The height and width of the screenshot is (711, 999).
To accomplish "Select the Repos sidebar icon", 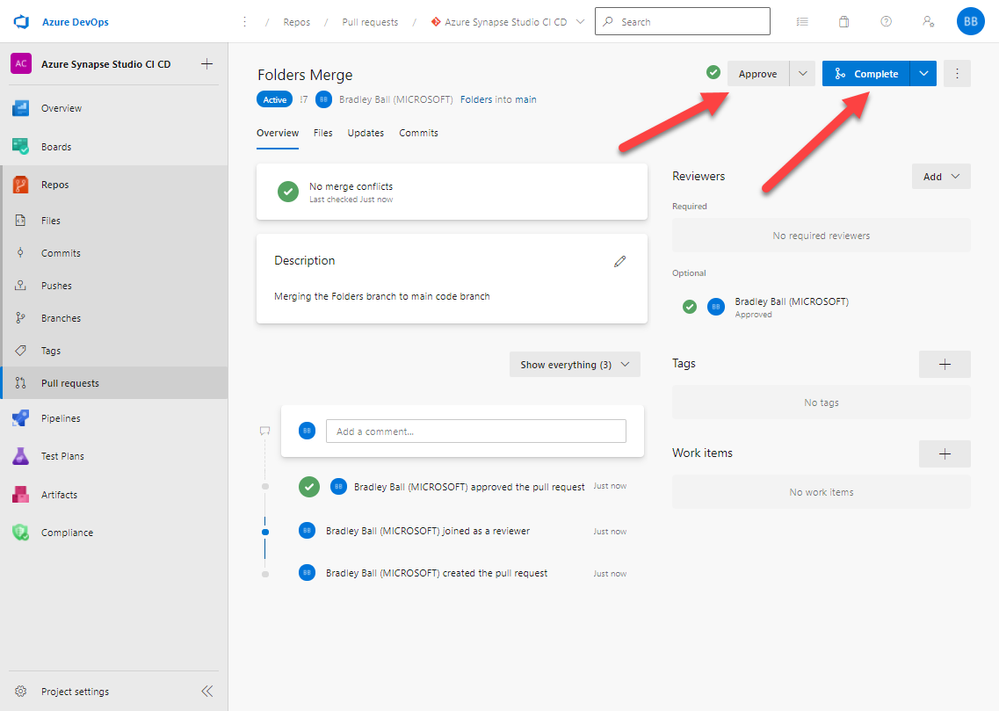I will pos(20,185).
